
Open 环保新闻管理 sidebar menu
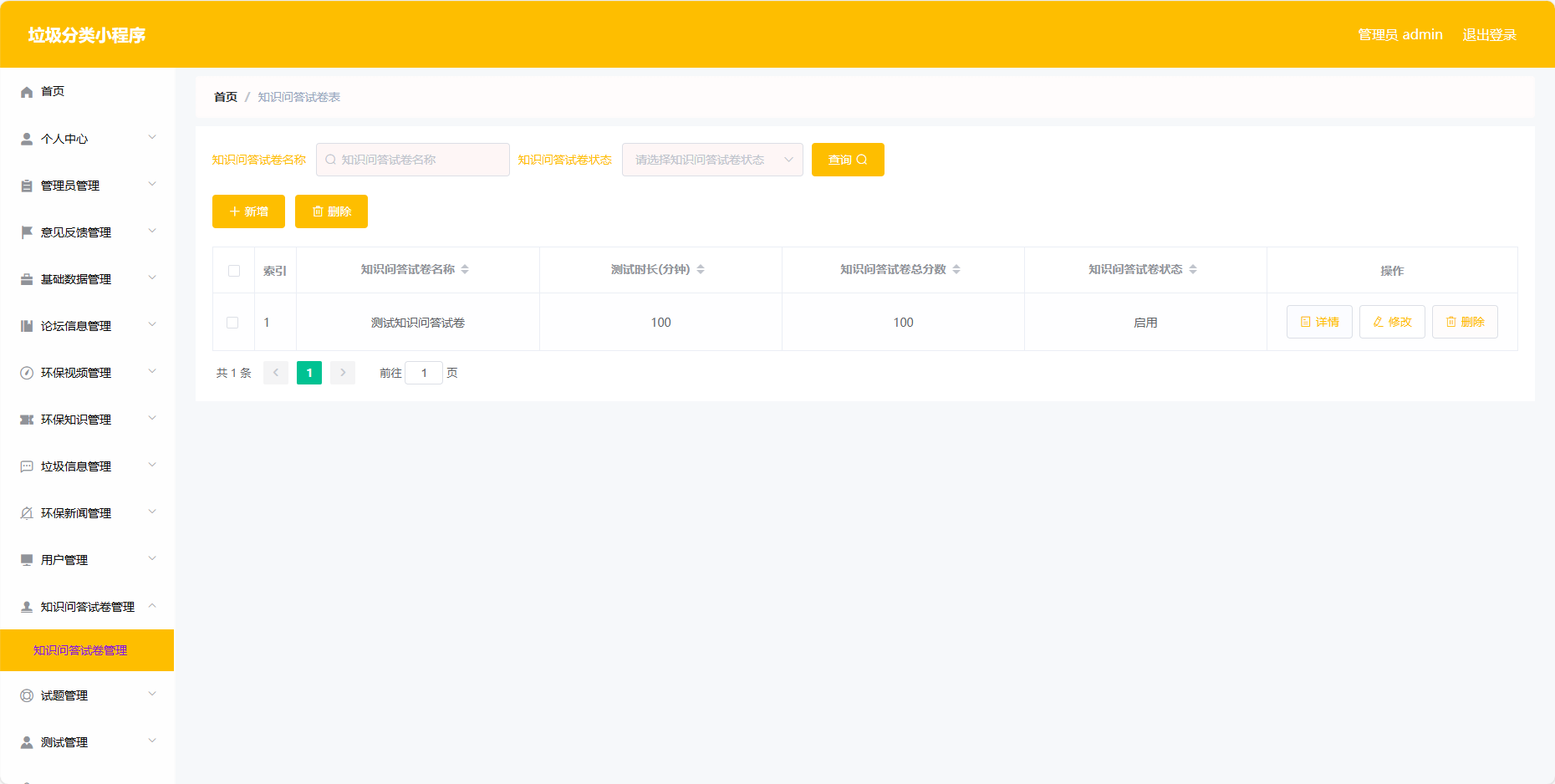[87, 513]
